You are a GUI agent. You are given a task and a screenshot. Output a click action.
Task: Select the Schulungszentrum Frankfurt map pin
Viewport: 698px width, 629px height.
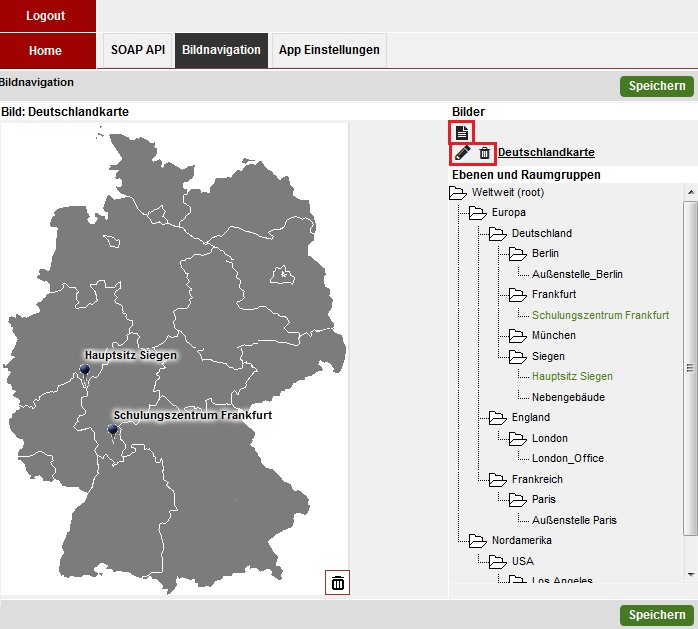(113, 431)
